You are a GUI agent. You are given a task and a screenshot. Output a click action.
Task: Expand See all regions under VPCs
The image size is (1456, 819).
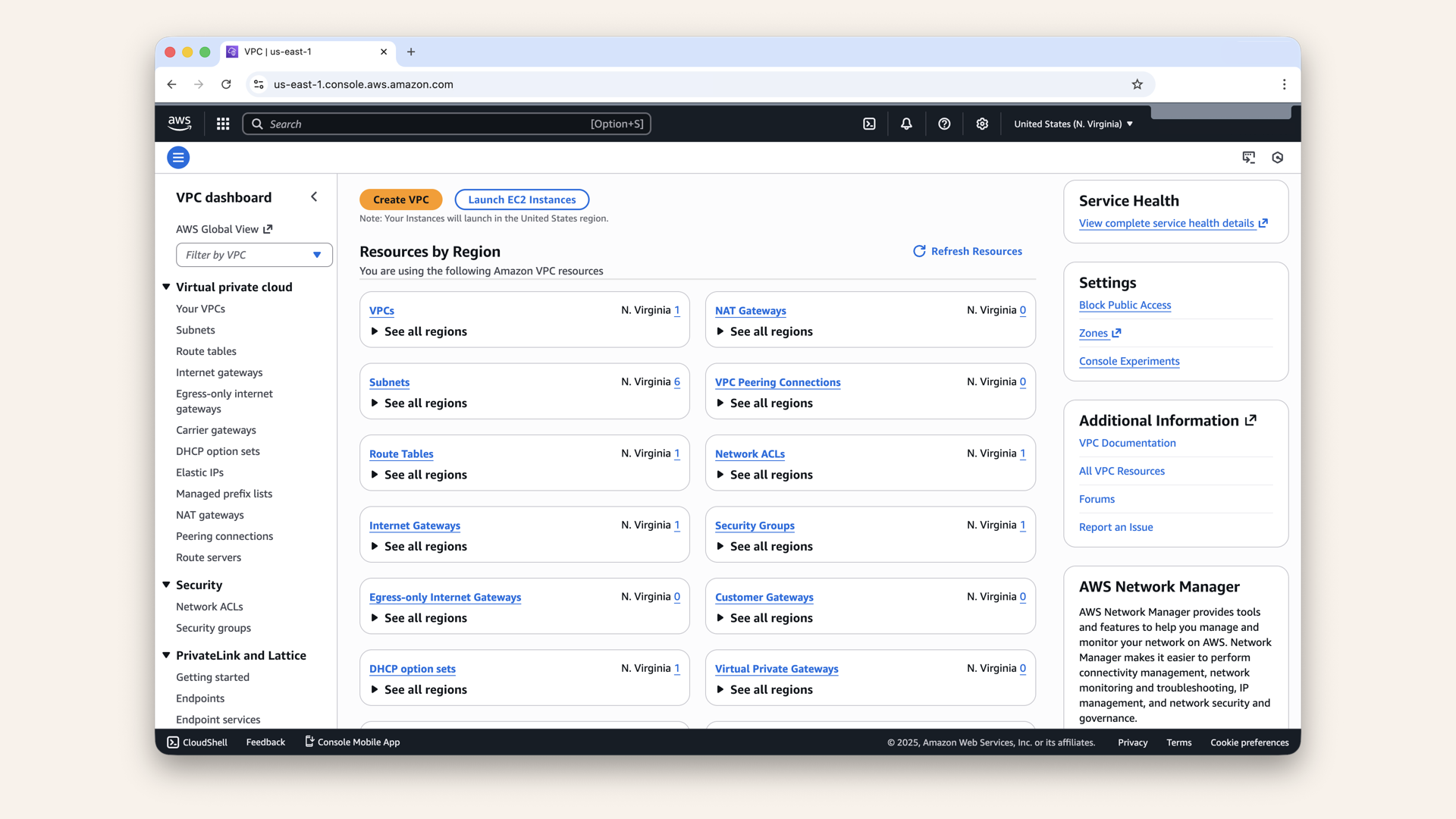(418, 331)
